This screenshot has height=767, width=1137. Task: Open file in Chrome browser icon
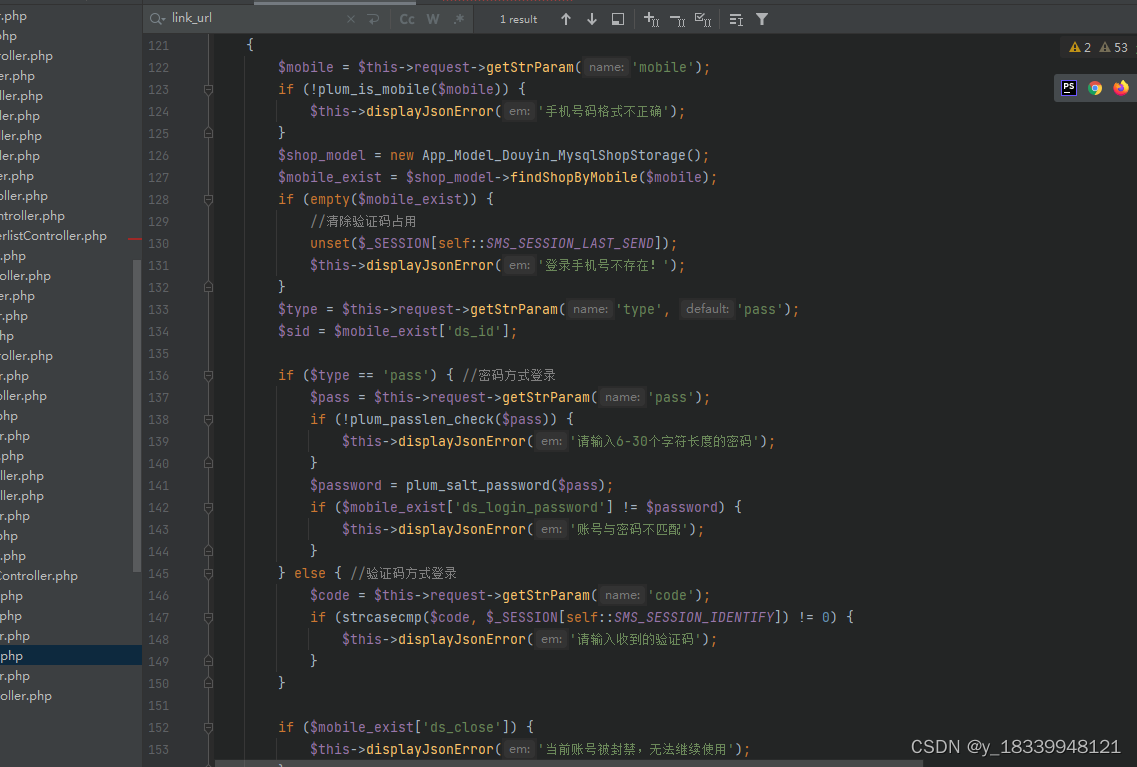point(1095,88)
